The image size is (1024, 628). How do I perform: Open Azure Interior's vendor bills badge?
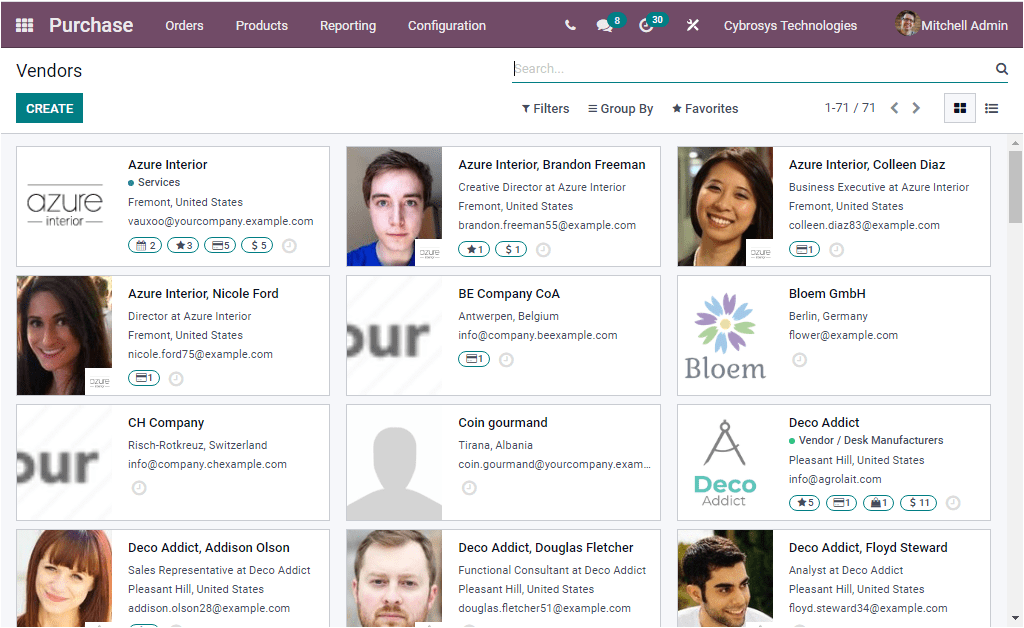tap(219, 244)
